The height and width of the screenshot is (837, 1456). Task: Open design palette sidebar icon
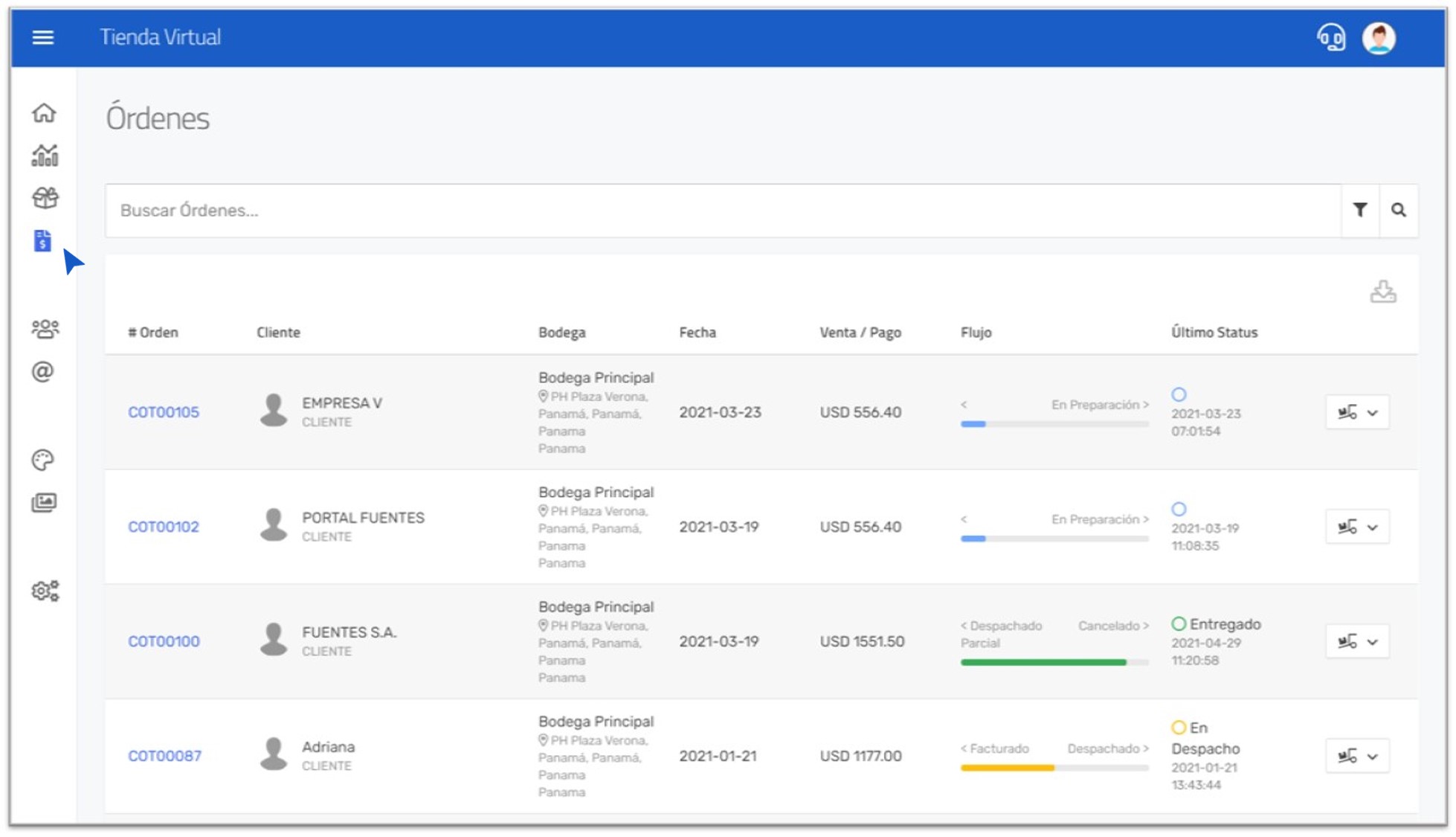pos(43,460)
